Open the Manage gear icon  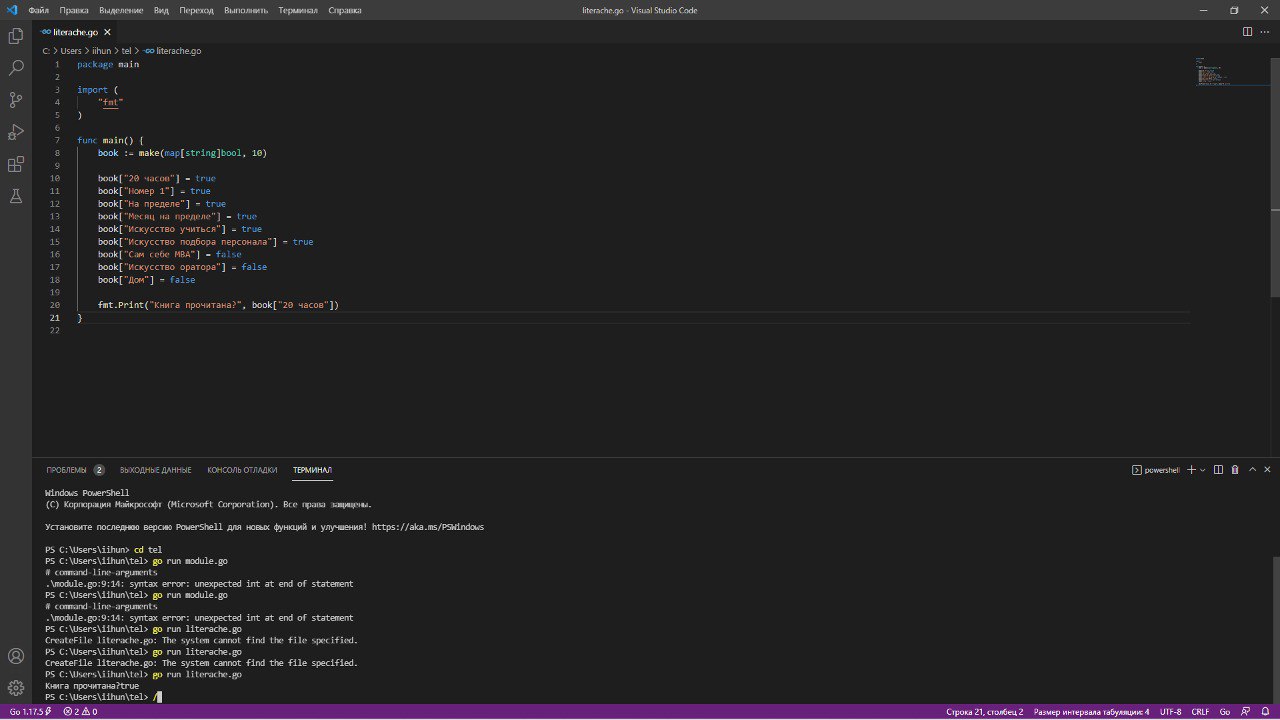click(16, 688)
